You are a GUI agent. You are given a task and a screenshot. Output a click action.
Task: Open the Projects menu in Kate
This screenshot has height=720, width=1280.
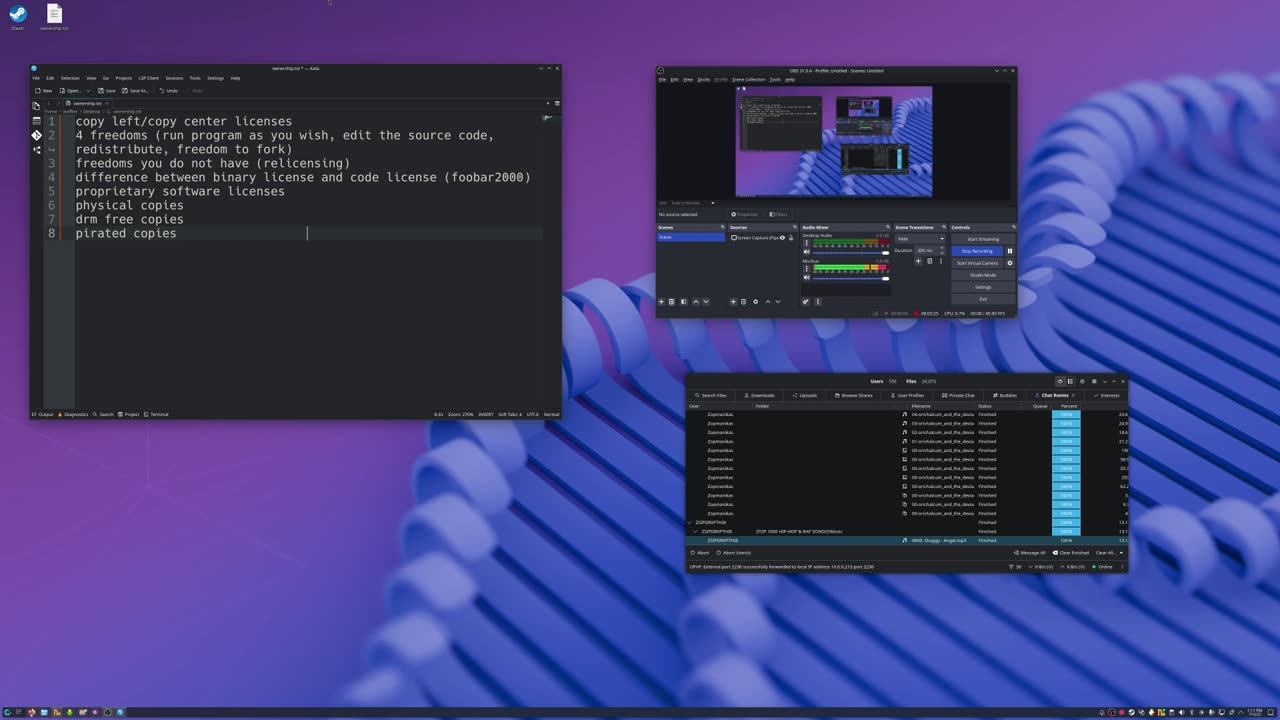click(123, 78)
